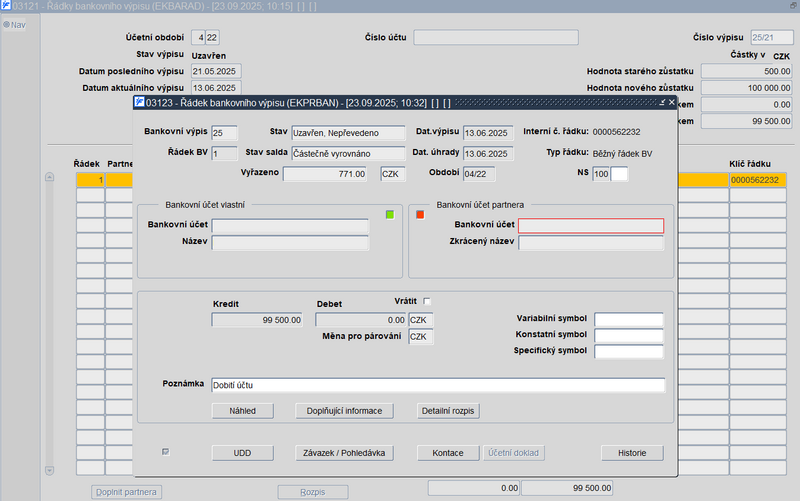Click the Nav radio icon on the left
Image resolution: width=800 pixels, height=501 pixels.
pos(5,25)
